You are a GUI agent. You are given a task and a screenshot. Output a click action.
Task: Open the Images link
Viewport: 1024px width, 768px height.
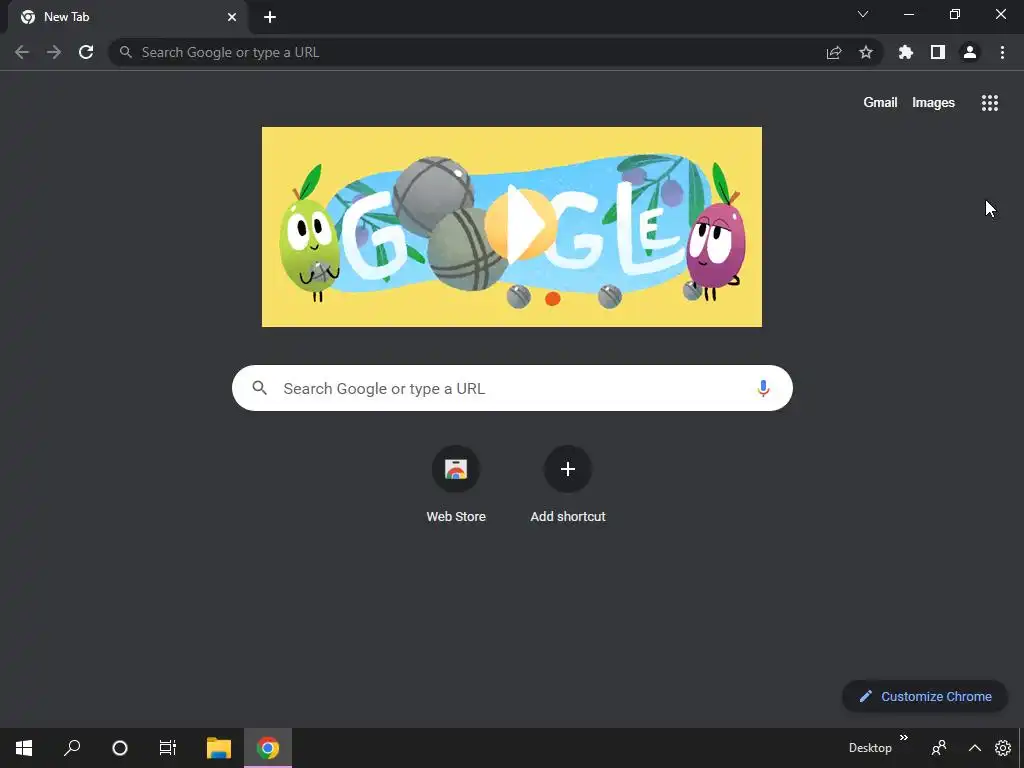click(x=933, y=103)
